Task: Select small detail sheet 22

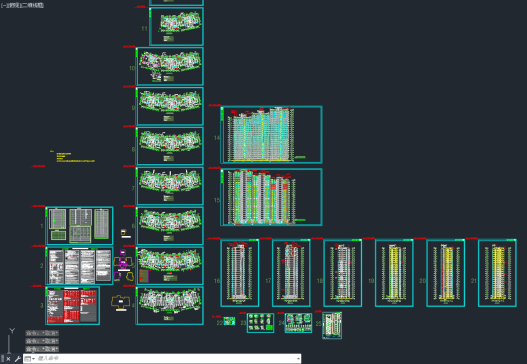Action: point(230,321)
